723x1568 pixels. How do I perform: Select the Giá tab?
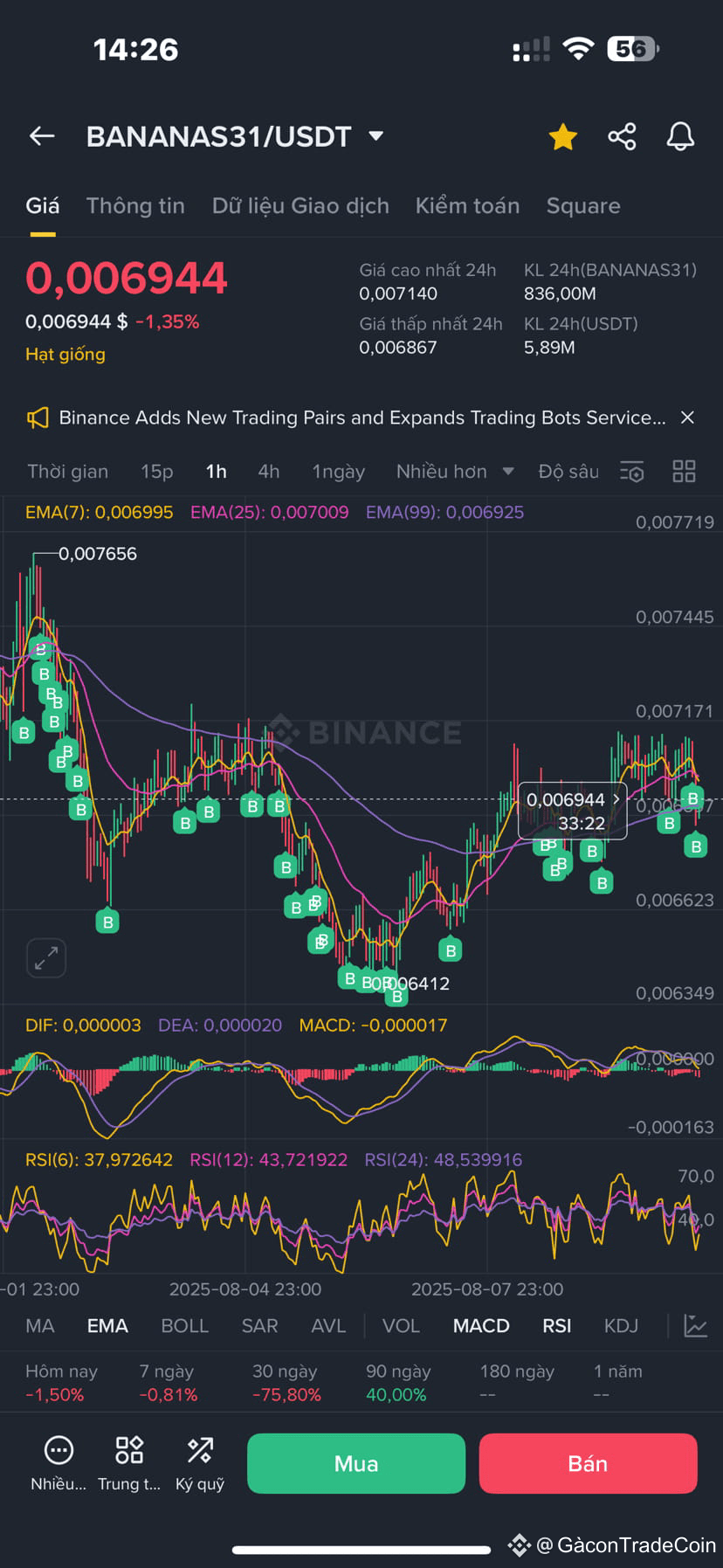coord(42,206)
